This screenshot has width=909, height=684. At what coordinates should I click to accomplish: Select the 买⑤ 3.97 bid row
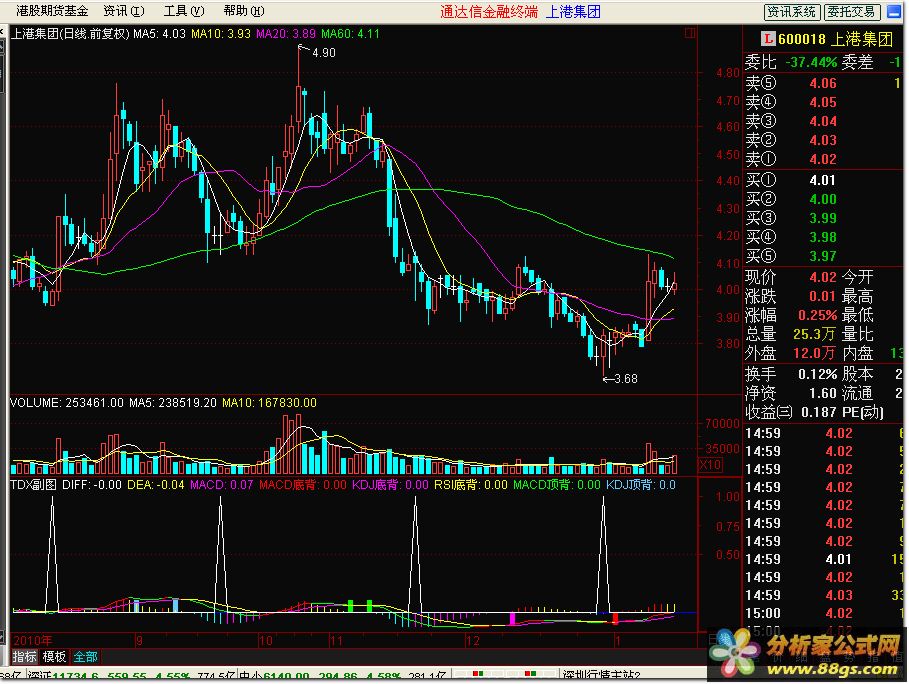823,256
